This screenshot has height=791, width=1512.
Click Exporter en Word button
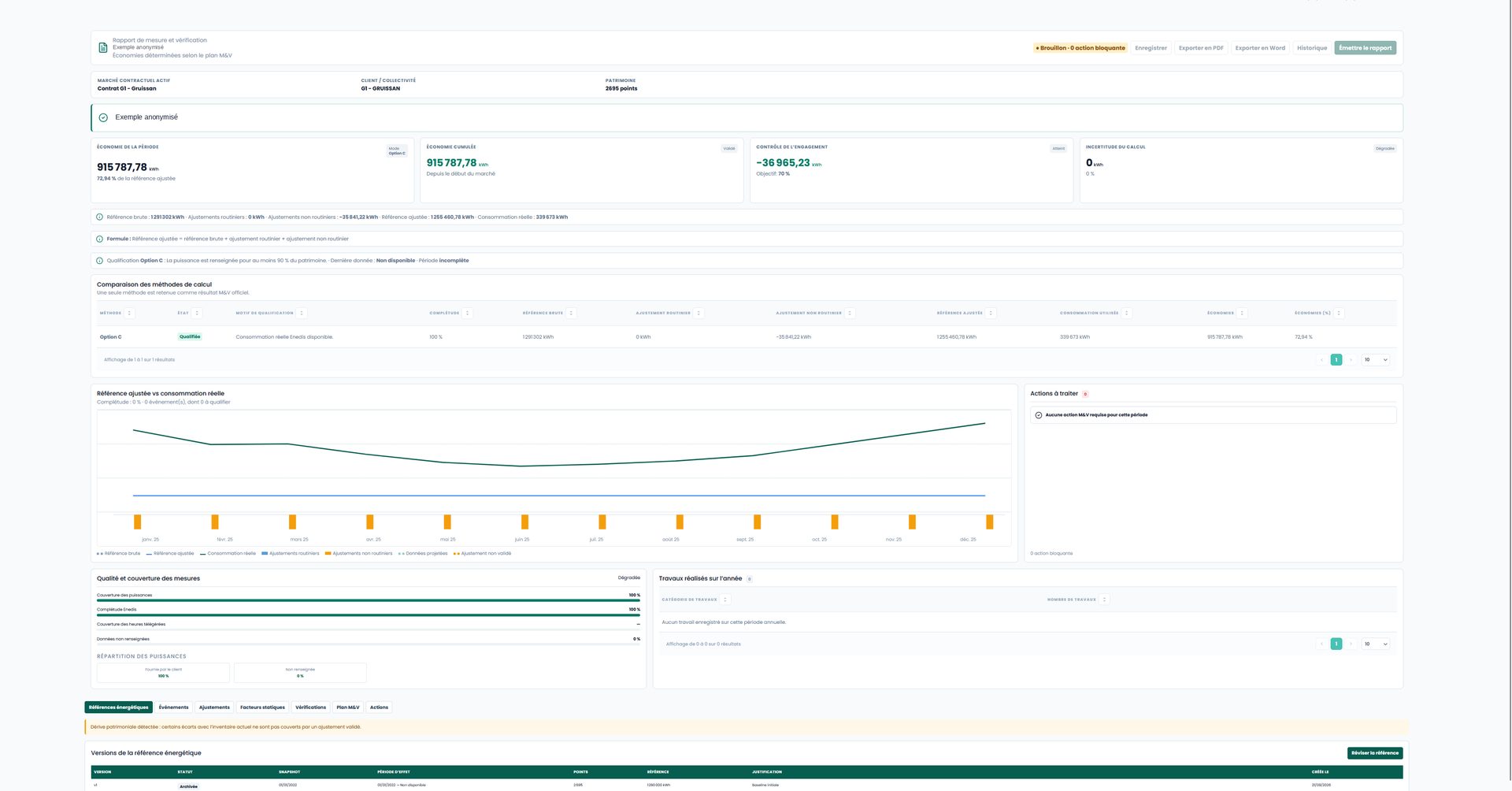[1260, 48]
